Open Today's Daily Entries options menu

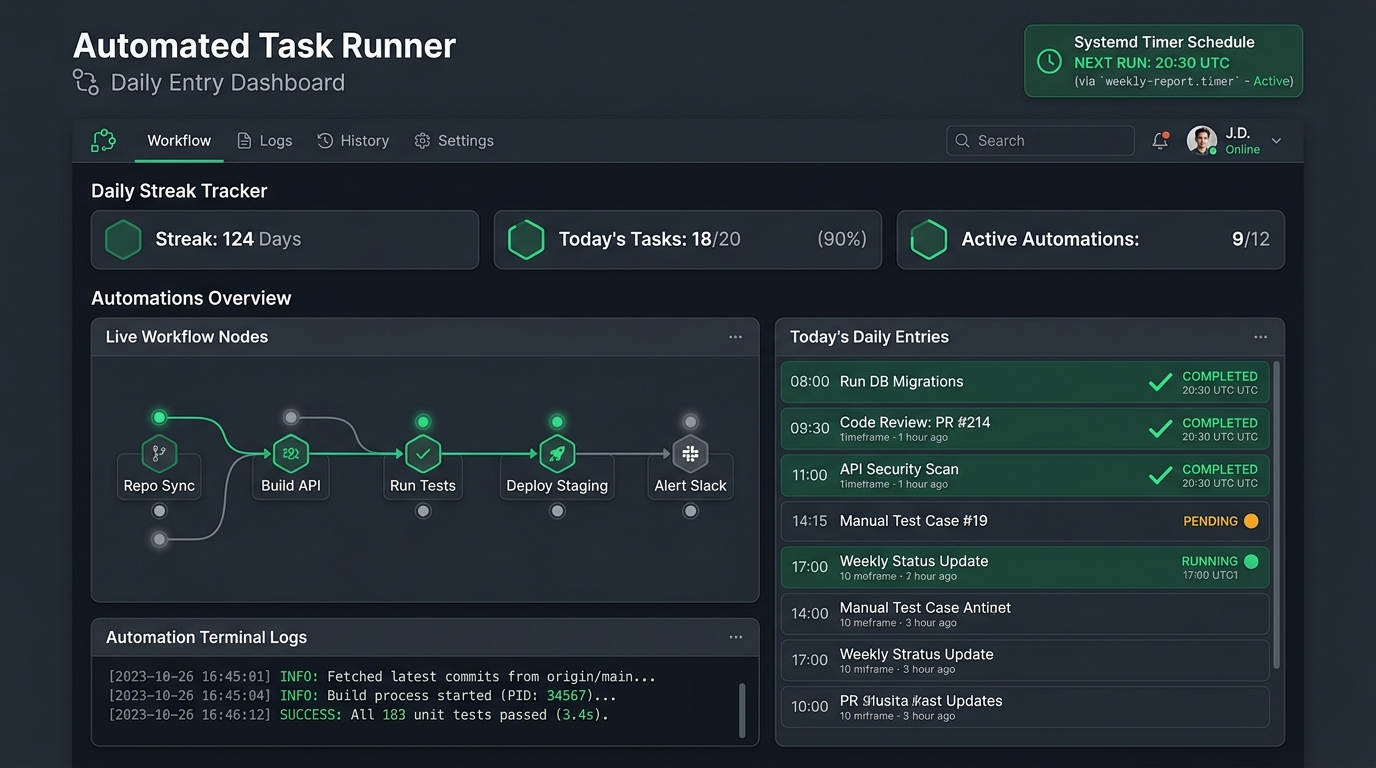pos(1260,337)
